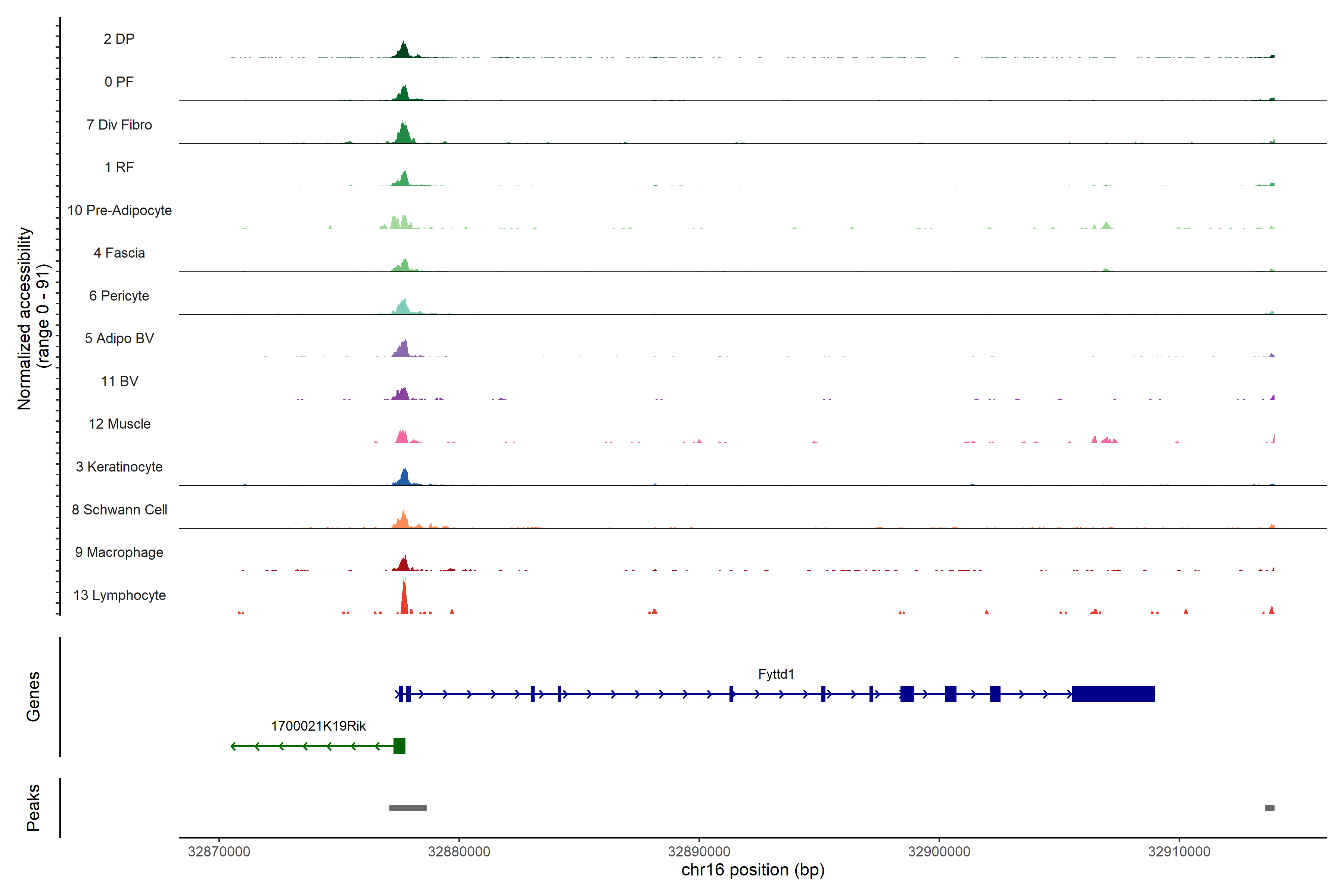Click the Peaks panel label
1344x896 pixels.
click(33, 808)
